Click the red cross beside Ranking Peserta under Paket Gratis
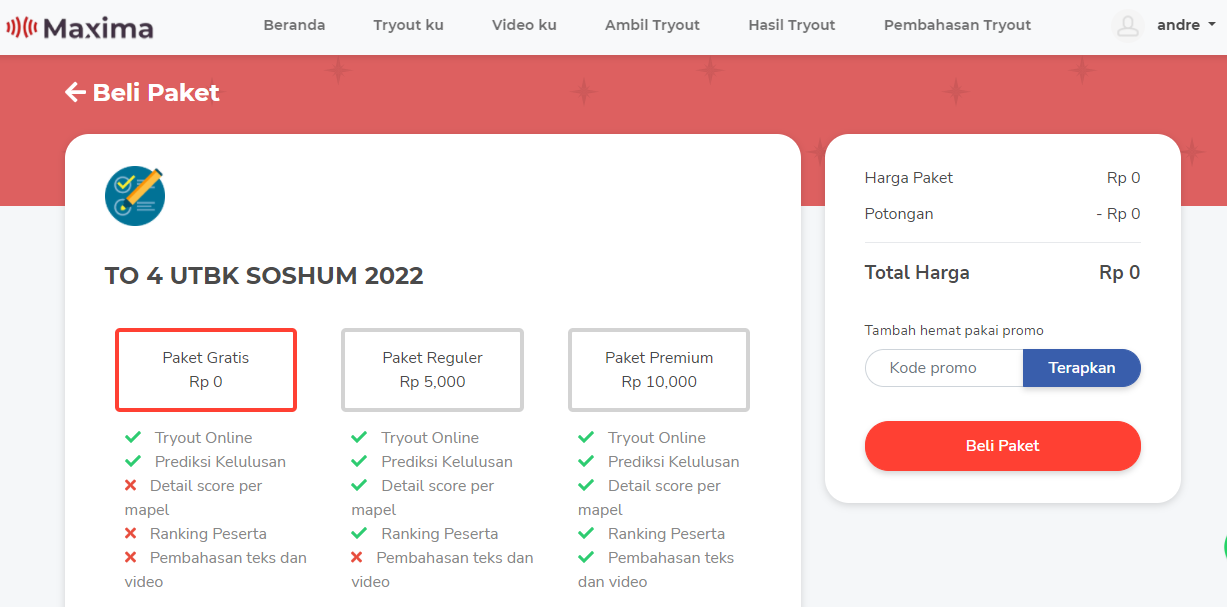The image size is (1227, 607). click(x=130, y=533)
